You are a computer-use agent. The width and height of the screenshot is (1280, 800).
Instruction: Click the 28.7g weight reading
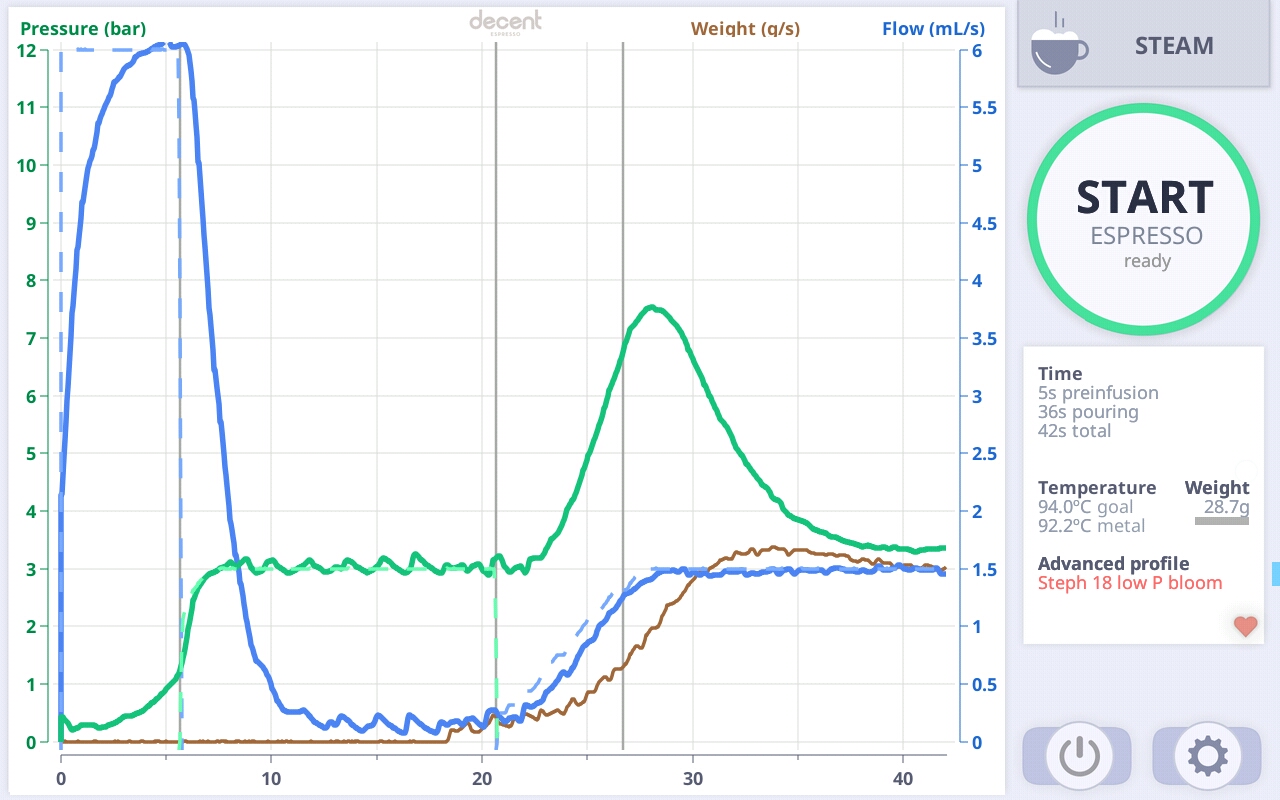[1226, 507]
